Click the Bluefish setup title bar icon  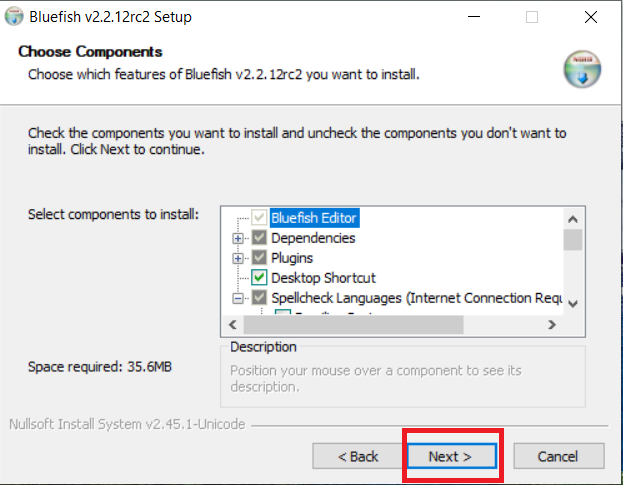pyautogui.click(x=14, y=17)
